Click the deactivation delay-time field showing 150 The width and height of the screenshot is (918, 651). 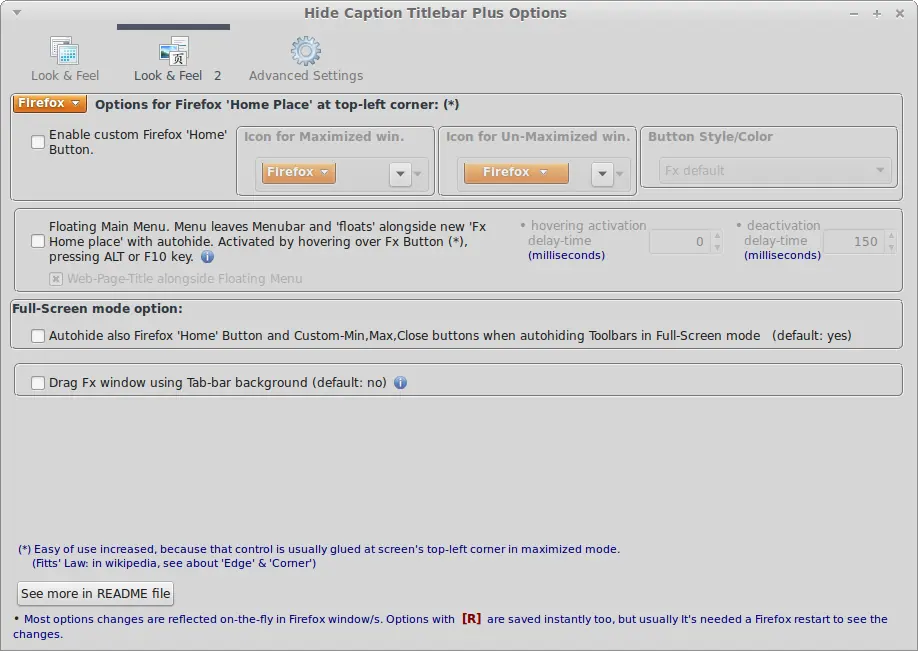pyautogui.click(x=854, y=242)
